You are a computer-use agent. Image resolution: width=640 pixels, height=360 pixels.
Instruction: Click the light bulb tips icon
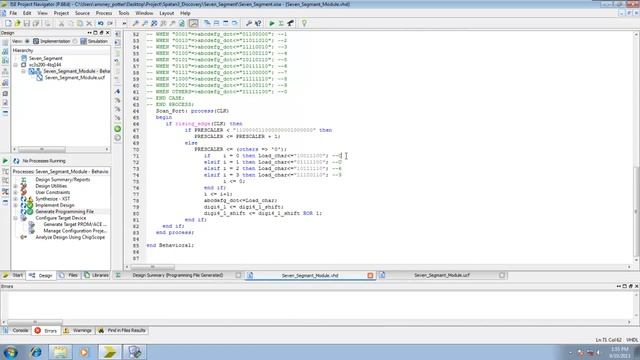pos(304,23)
